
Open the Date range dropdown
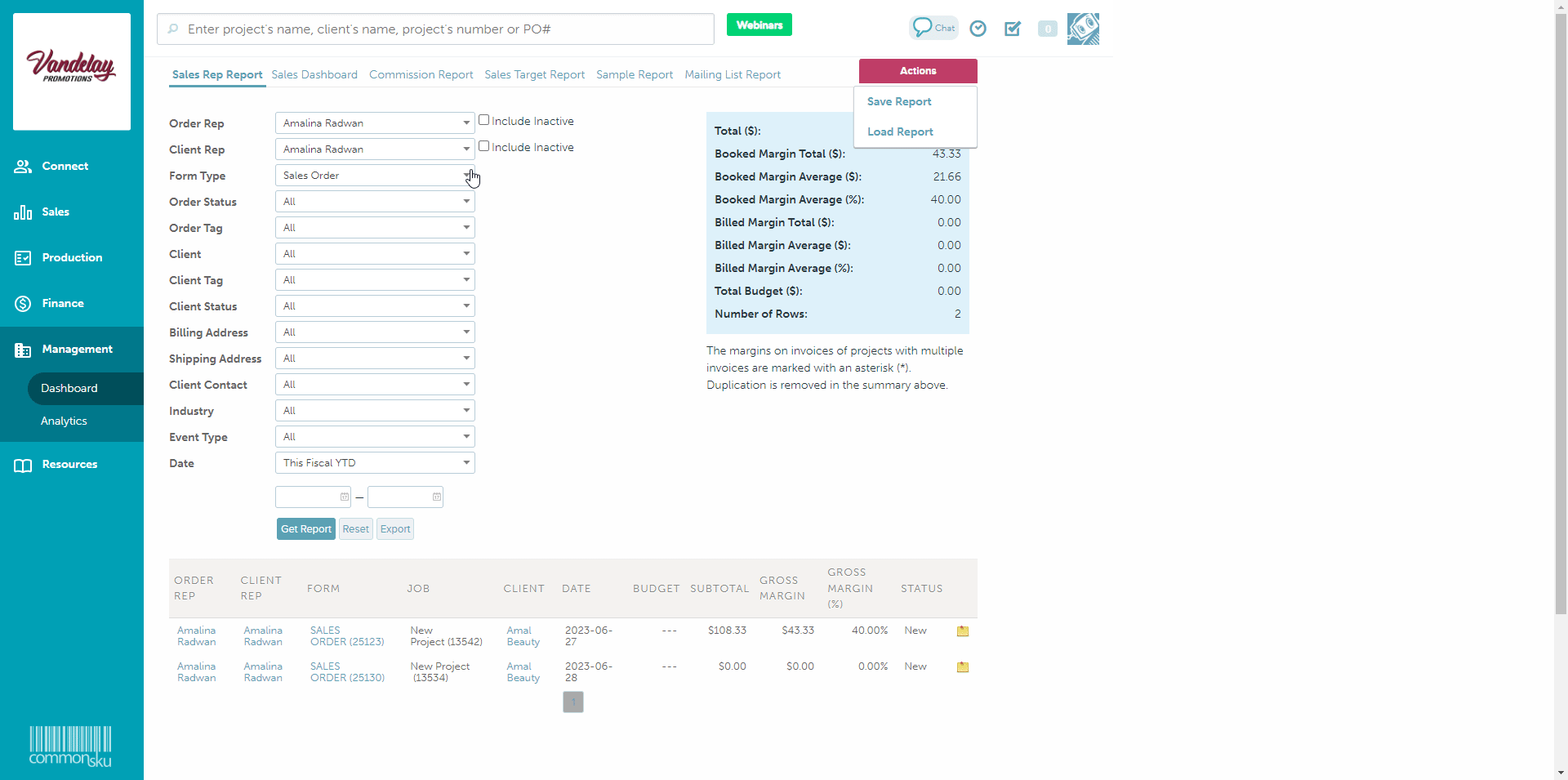coord(375,463)
